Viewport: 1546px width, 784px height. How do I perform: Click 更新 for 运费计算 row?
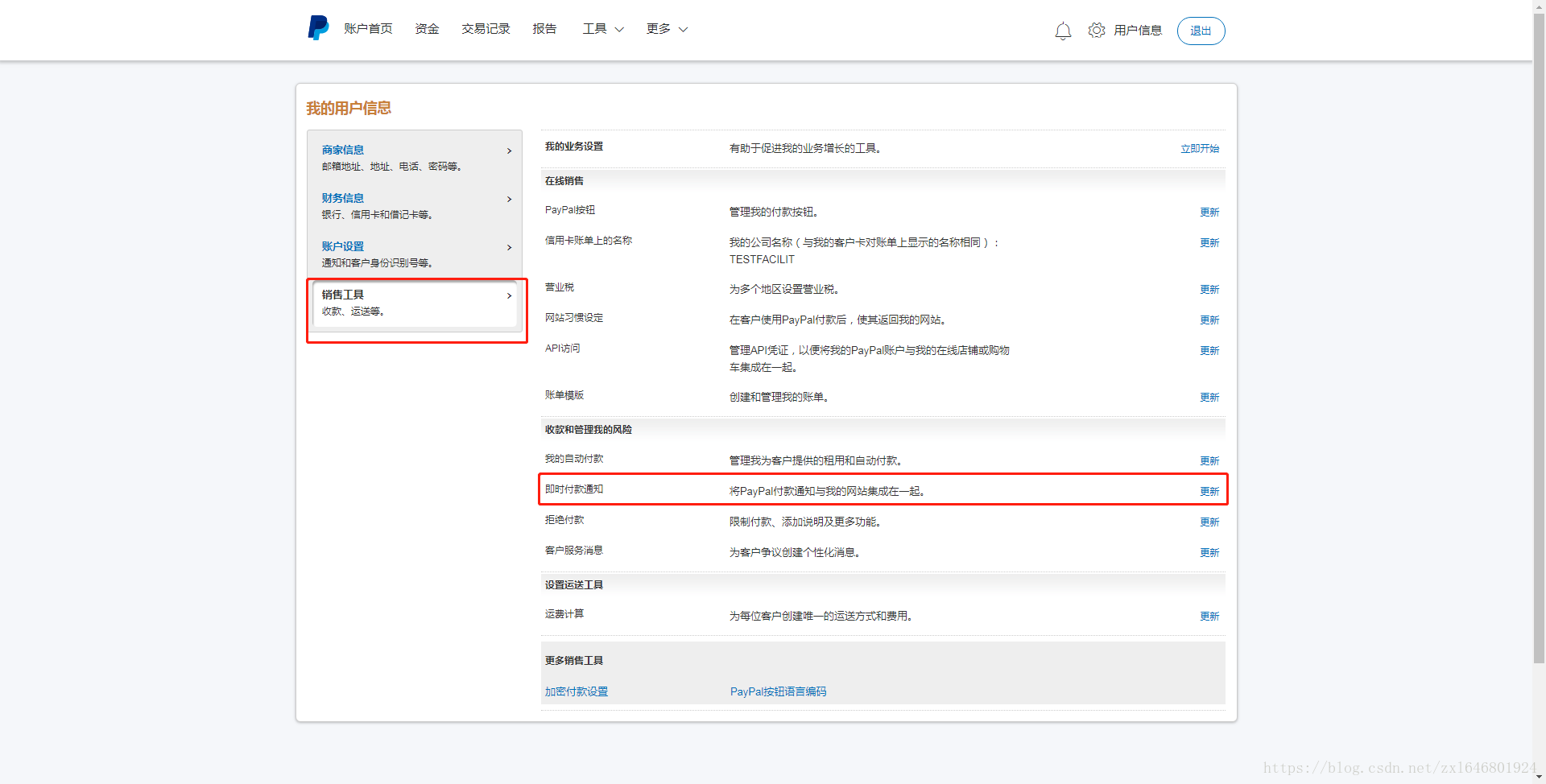pyautogui.click(x=1209, y=616)
